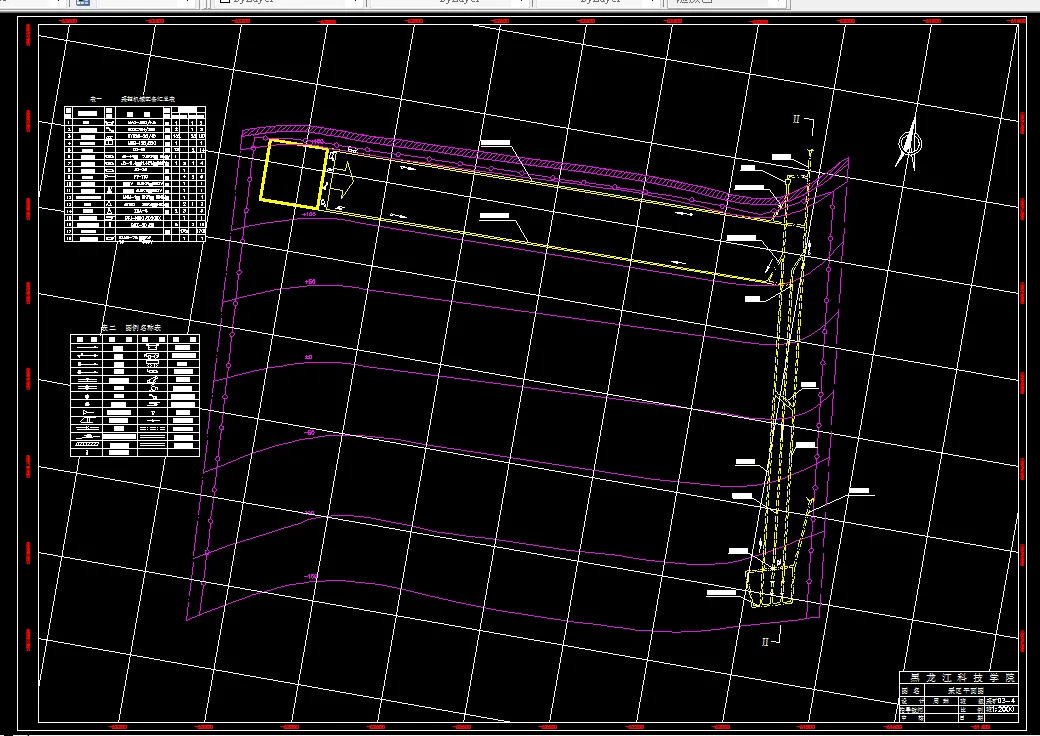
Task: Click the "+50" contour elevation label
Action: [310, 282]
